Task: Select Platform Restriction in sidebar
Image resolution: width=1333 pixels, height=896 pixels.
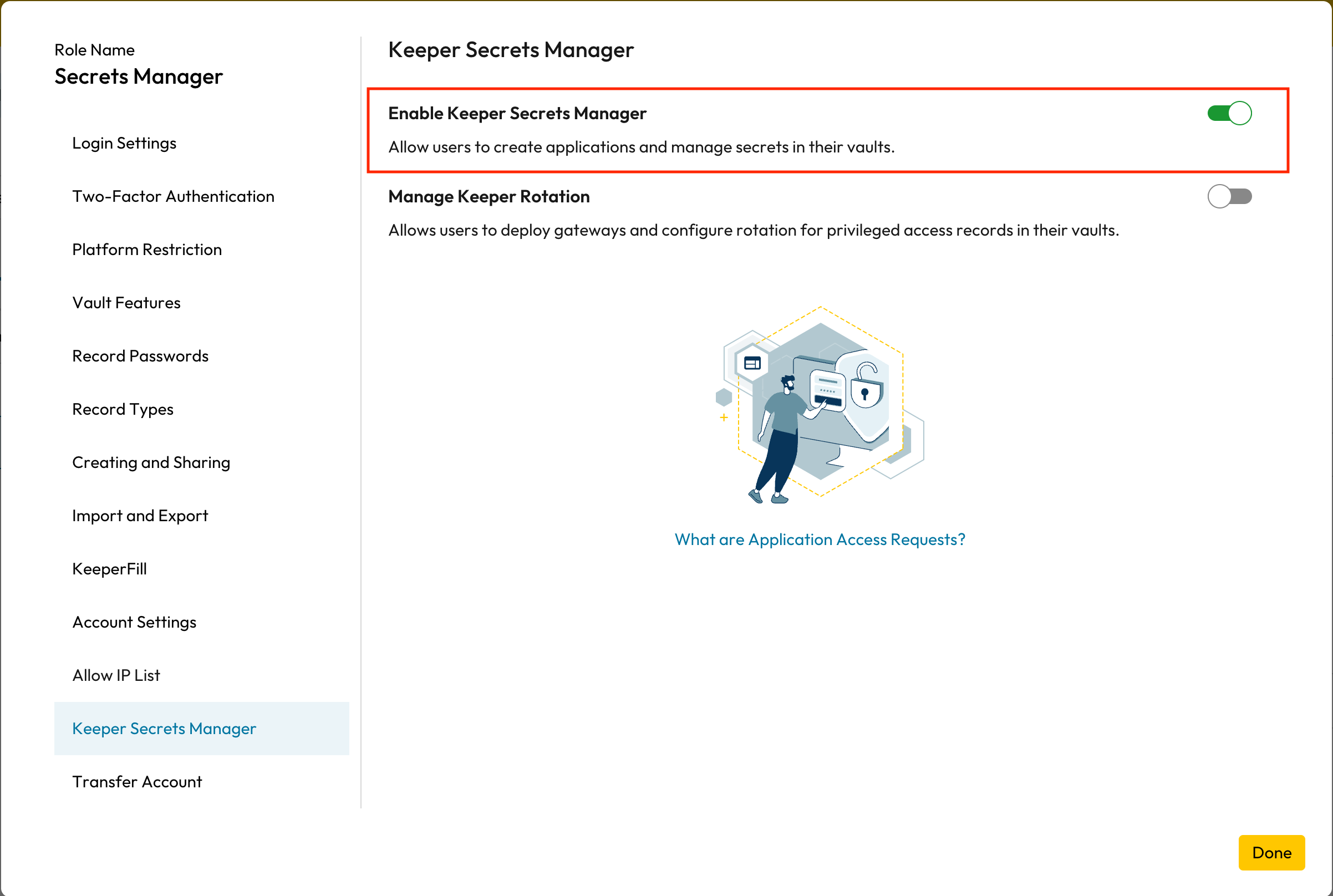Action: [147, 249]
